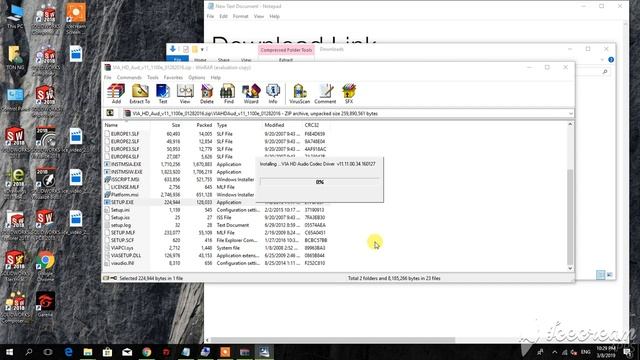Image resolution: width=640 pixels, height=360 pixels.
Task: Show hidden system tray icons
Action: 554,352
